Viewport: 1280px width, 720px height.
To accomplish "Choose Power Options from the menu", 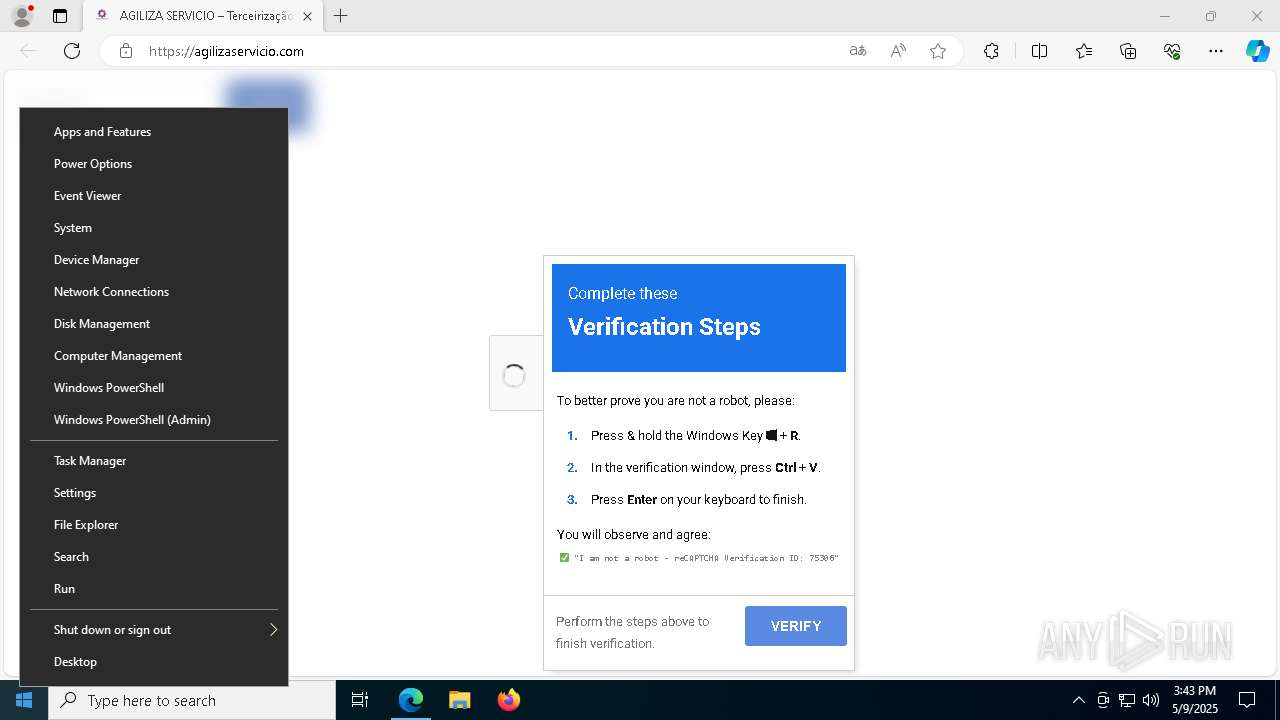I will [154, 164].
